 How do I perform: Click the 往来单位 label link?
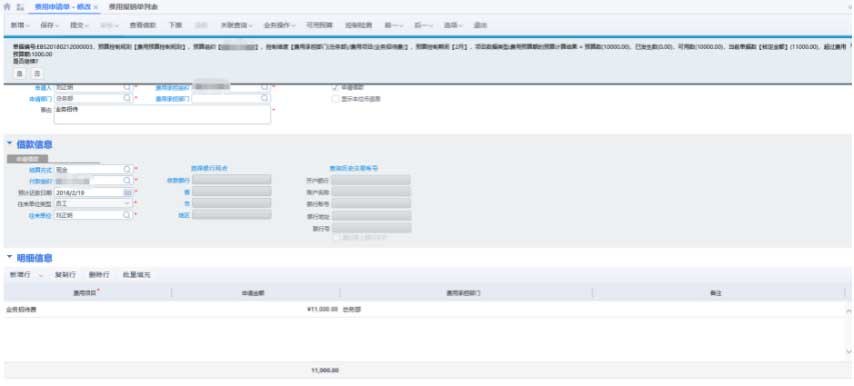pyautogui.click(x=40, y=216)
